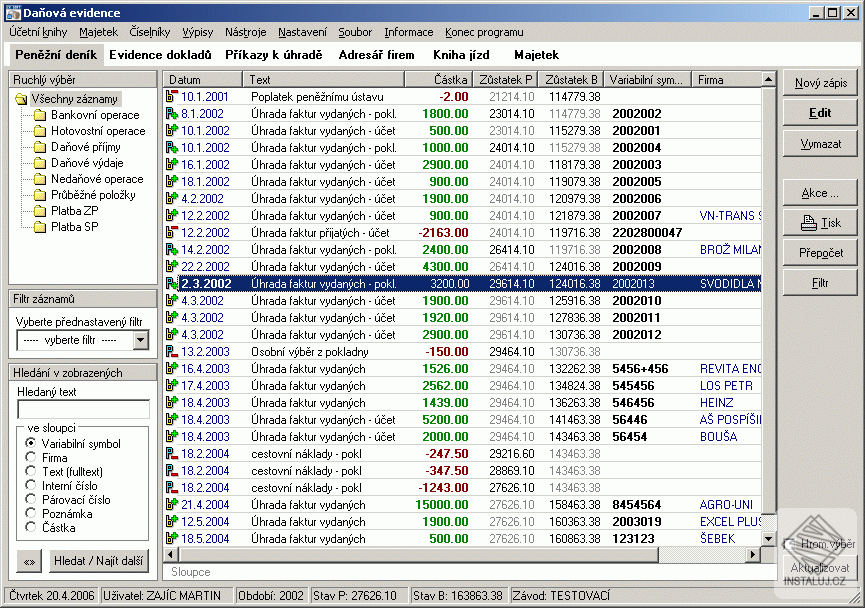This screenshot has width=865, height=608.
Task: Click the expense icon on the 10.1.2001 row
Action: tap(172, 97)
